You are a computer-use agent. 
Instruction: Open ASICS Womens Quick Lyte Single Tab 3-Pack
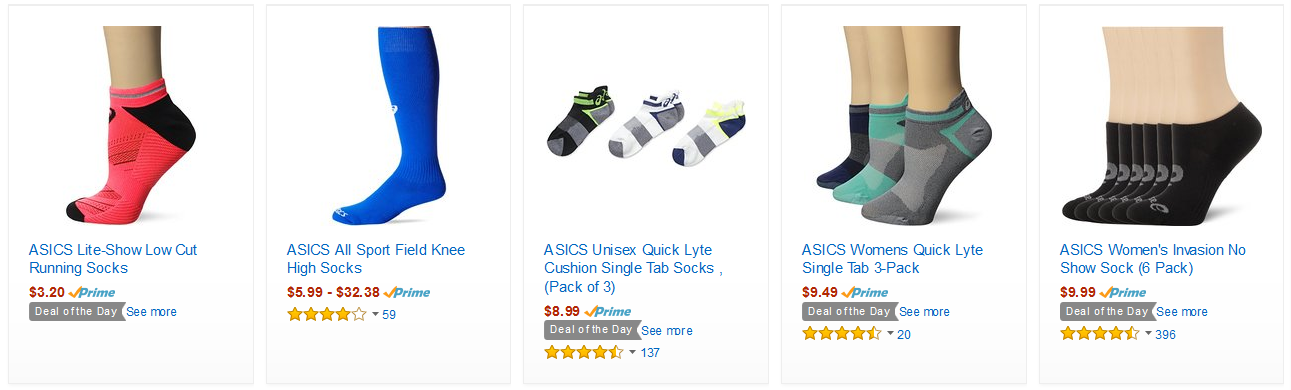click(x=892, y=259)
